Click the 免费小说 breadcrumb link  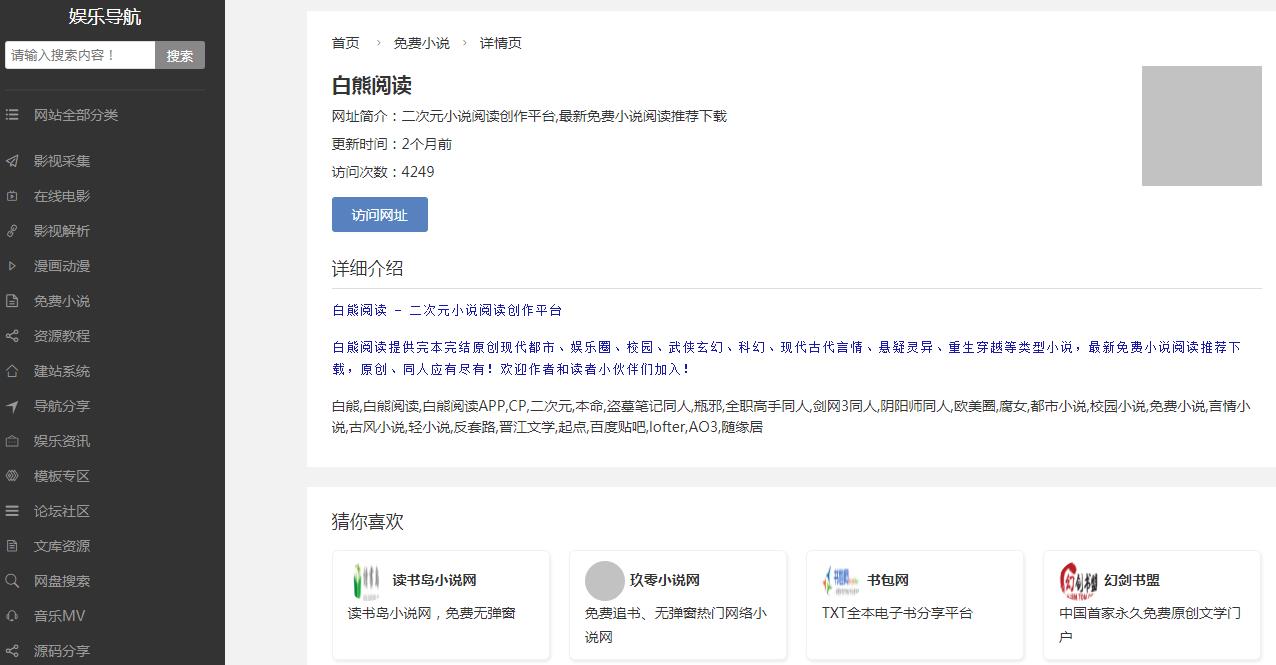point(421,43)
